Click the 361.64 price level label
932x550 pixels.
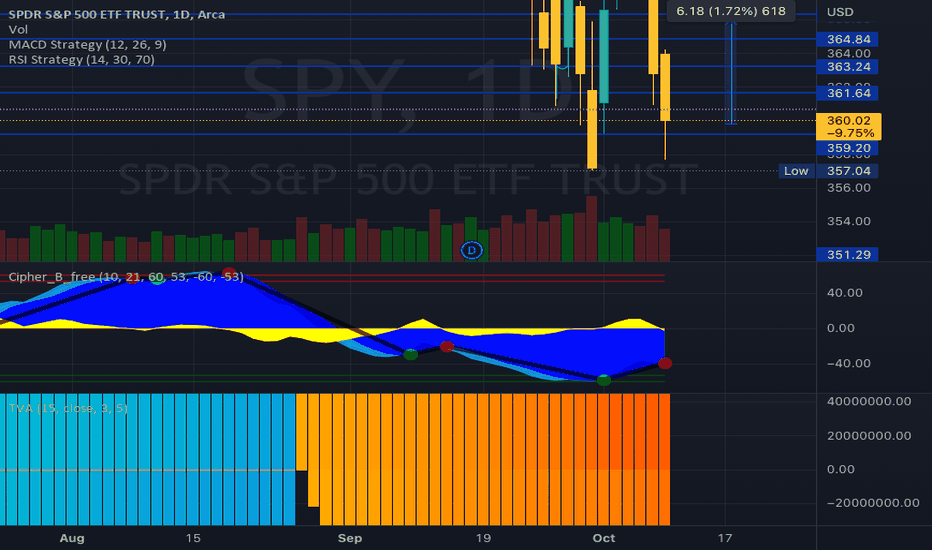848,93
